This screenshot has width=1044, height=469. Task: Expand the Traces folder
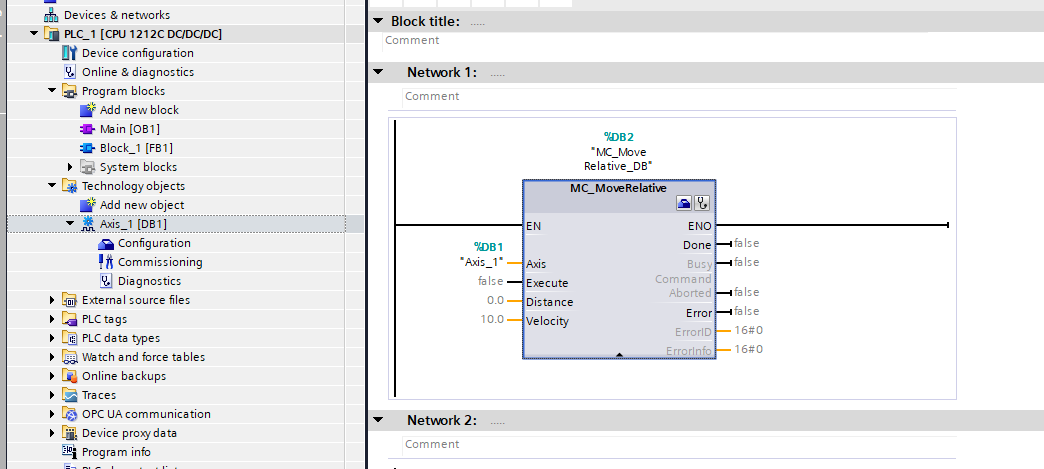[53, 395]
